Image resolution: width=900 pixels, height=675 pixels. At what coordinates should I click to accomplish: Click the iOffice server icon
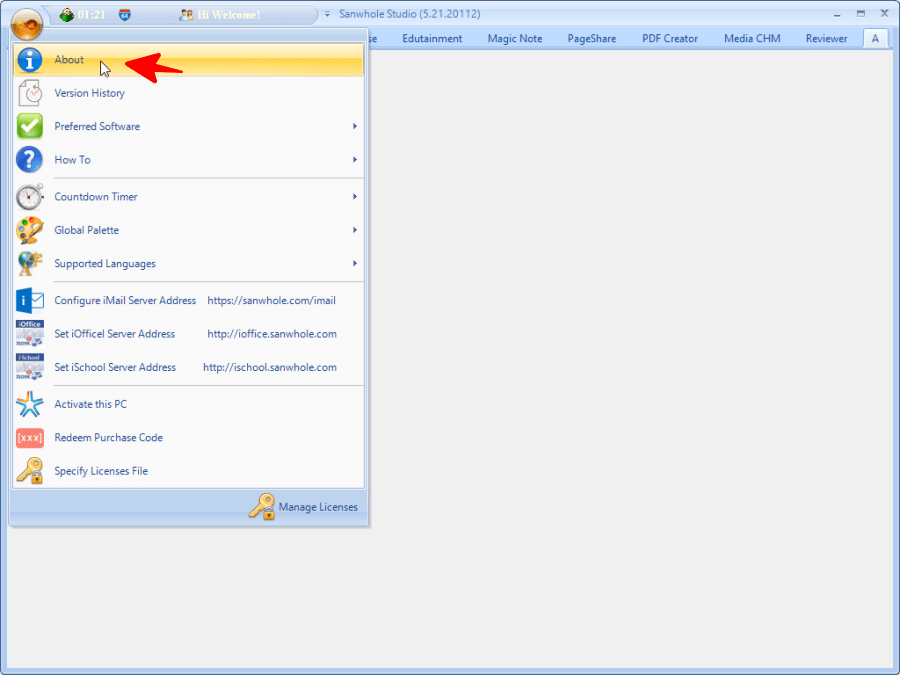29,333
